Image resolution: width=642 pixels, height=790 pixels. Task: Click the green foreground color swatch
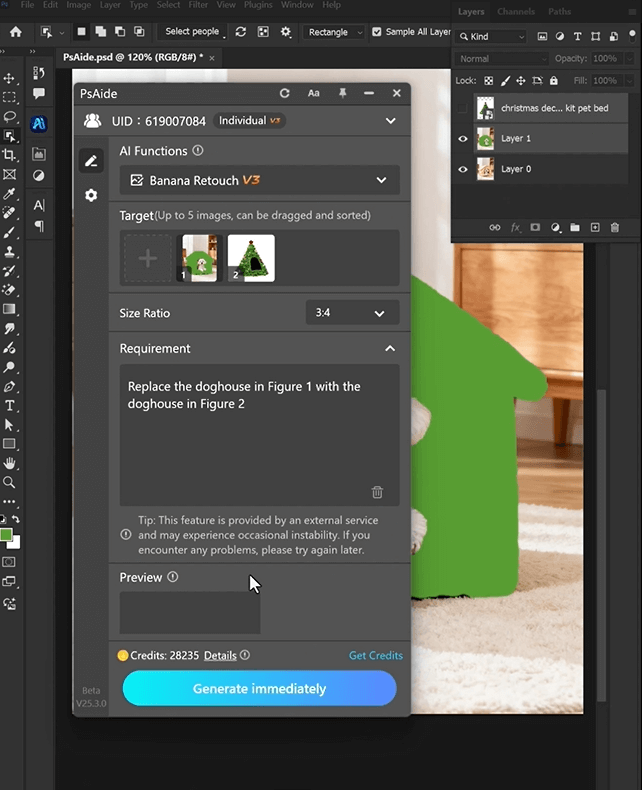click(x=7, y=535)
